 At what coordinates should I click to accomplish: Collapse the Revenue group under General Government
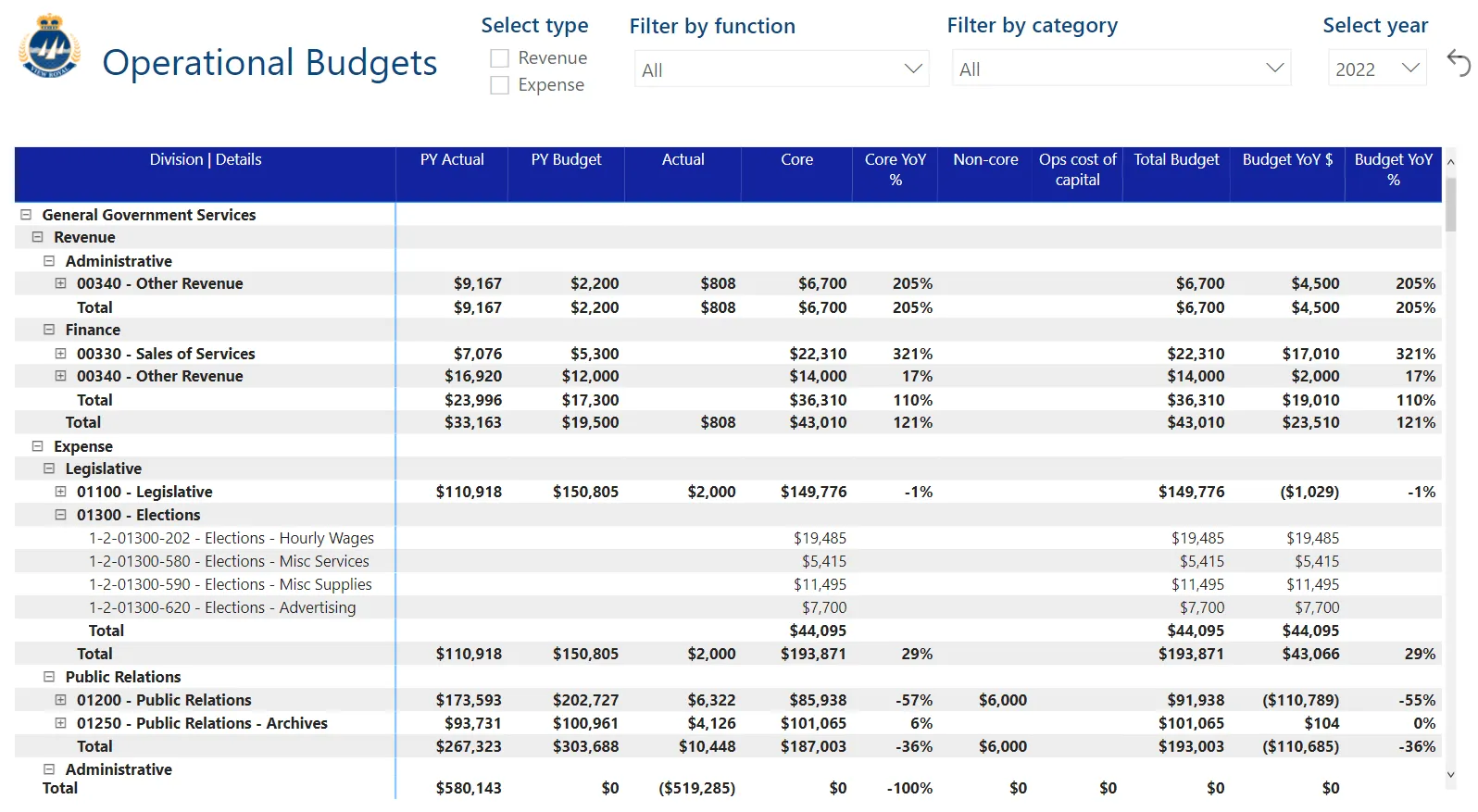pos(38,237)
